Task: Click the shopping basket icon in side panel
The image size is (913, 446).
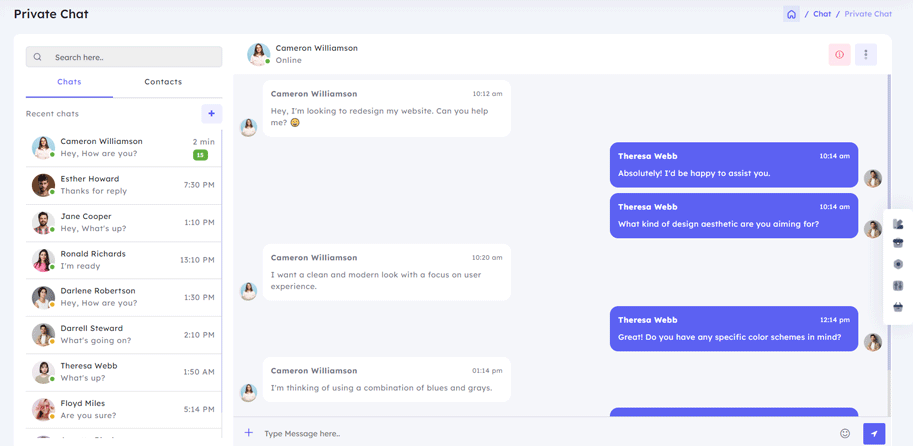Action: coord(898,307)
